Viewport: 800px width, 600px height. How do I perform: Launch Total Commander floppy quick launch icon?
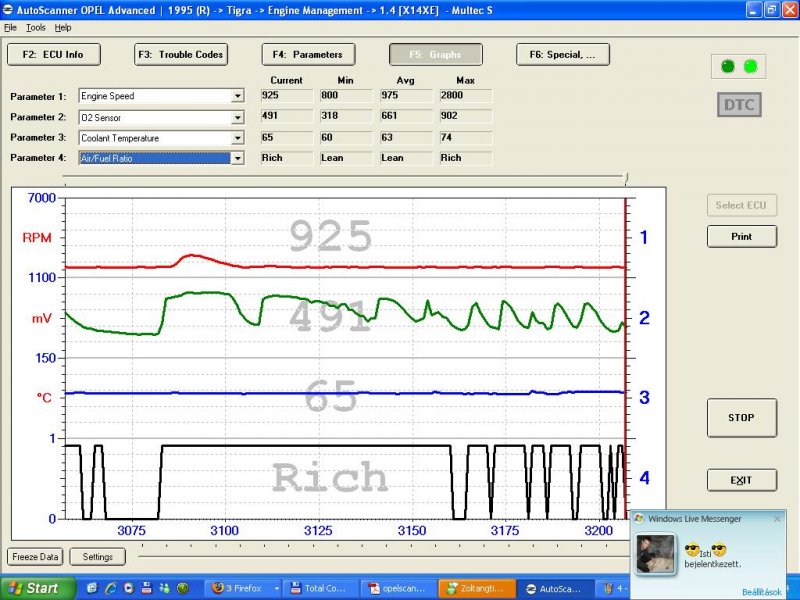[x=146, y=588]
